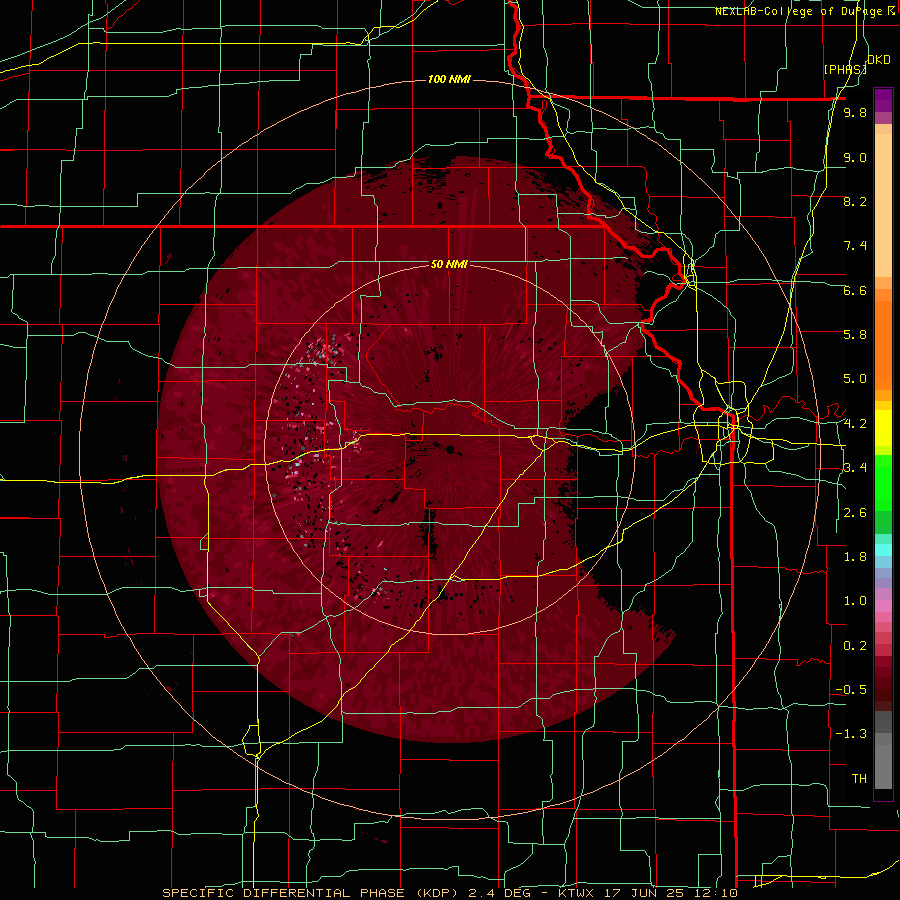Pick the pink band on the color bar
Image resolution: width=900 pixels, height=900 pixels.
(x=883, y=606)
